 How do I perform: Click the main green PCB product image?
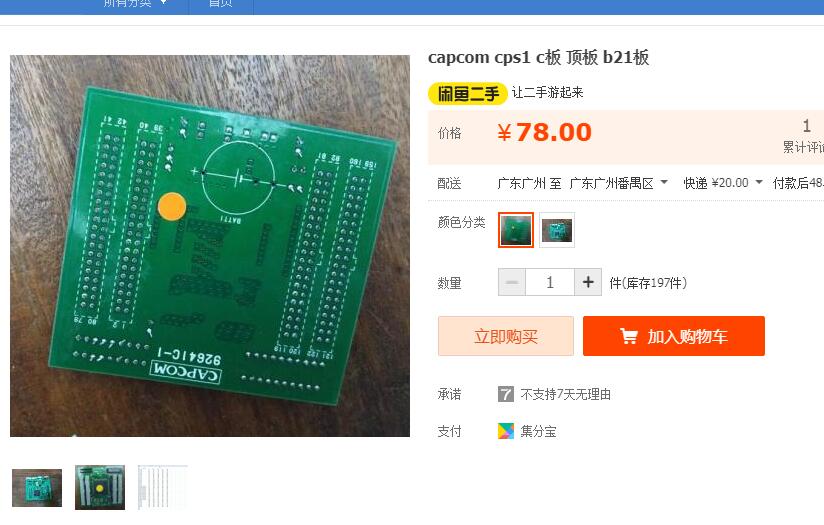click(210, 246)
